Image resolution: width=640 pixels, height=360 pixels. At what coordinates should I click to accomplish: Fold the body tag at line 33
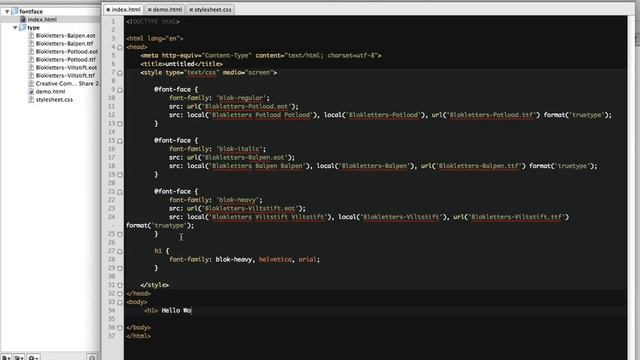(120, 302)
